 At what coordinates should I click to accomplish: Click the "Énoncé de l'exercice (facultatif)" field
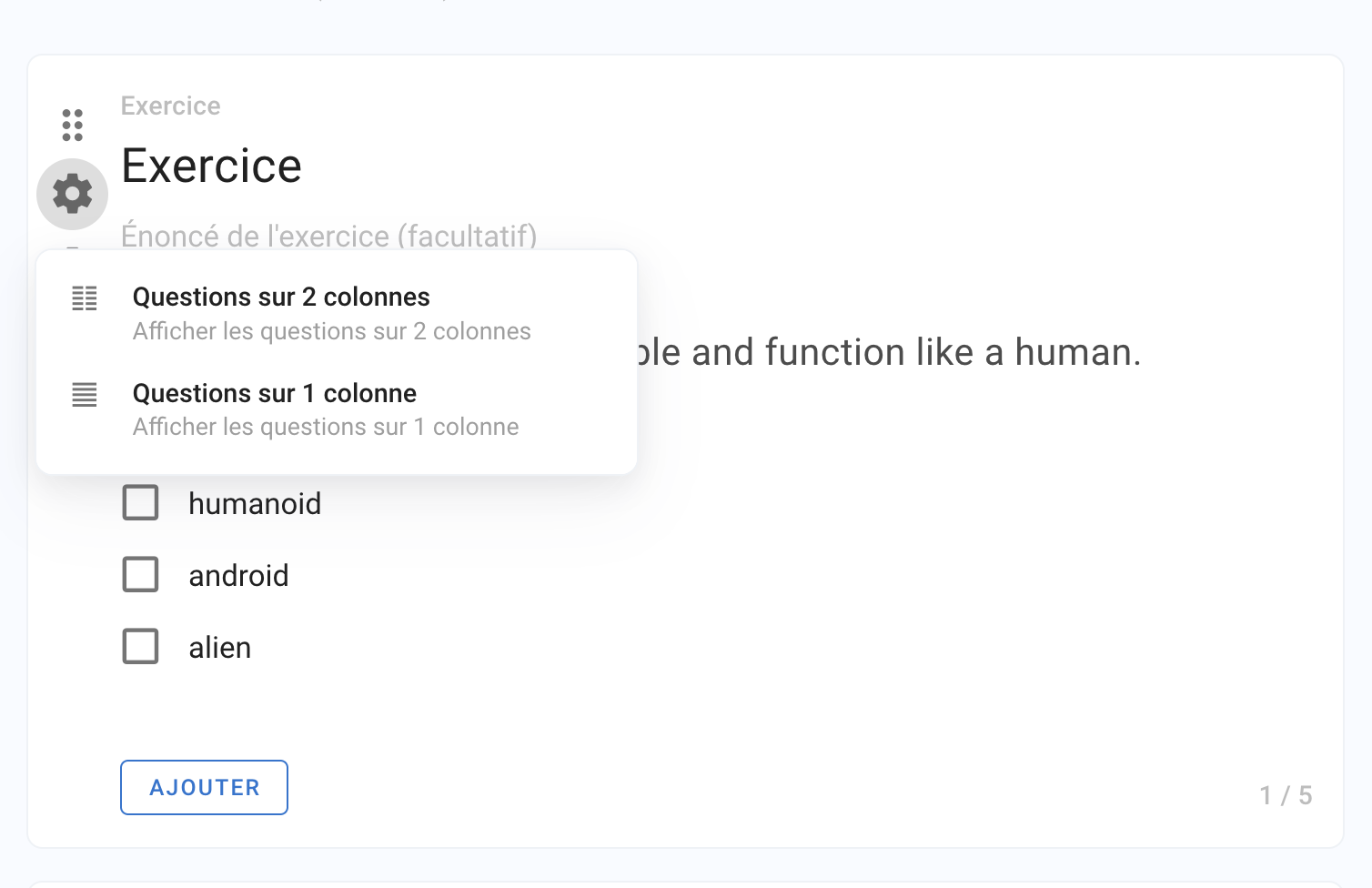click(x=328, y=236)
